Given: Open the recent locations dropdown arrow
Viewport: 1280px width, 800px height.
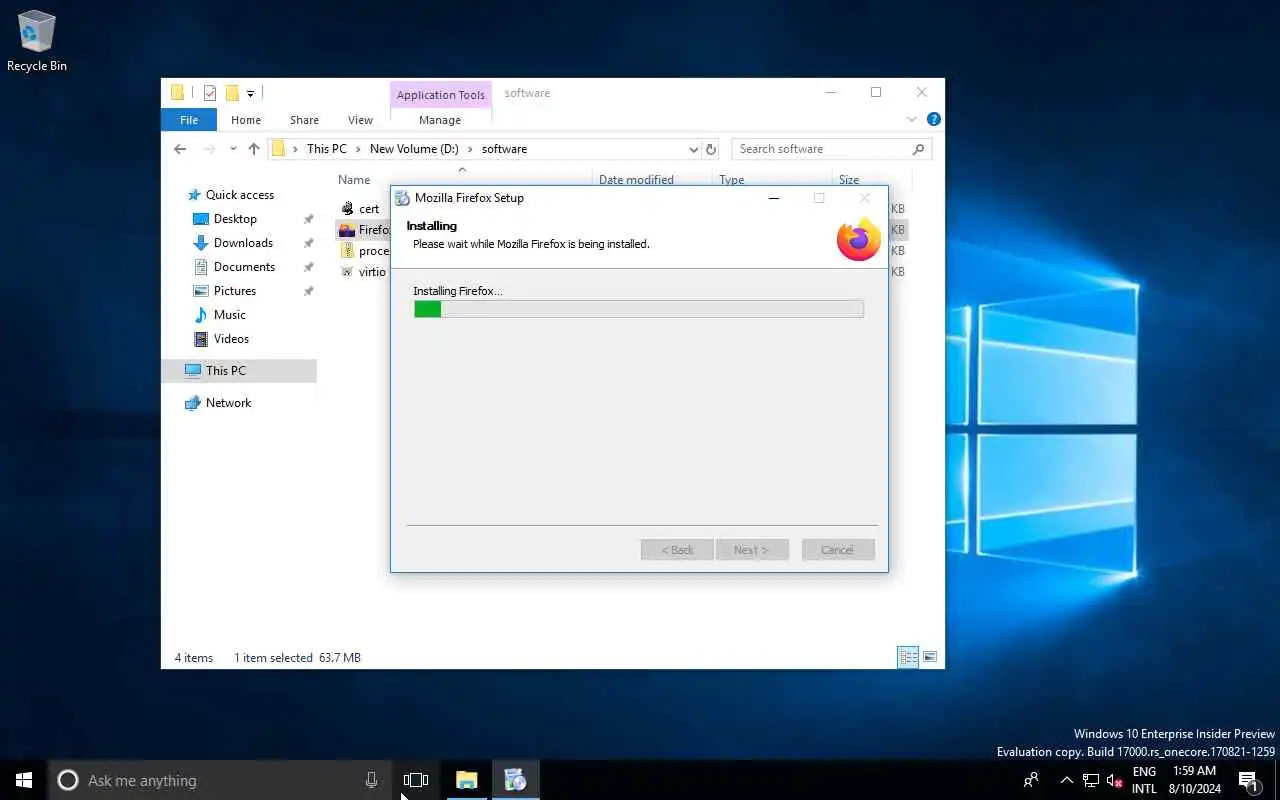Looking at the screenshot, I should [x=233, y=149].
